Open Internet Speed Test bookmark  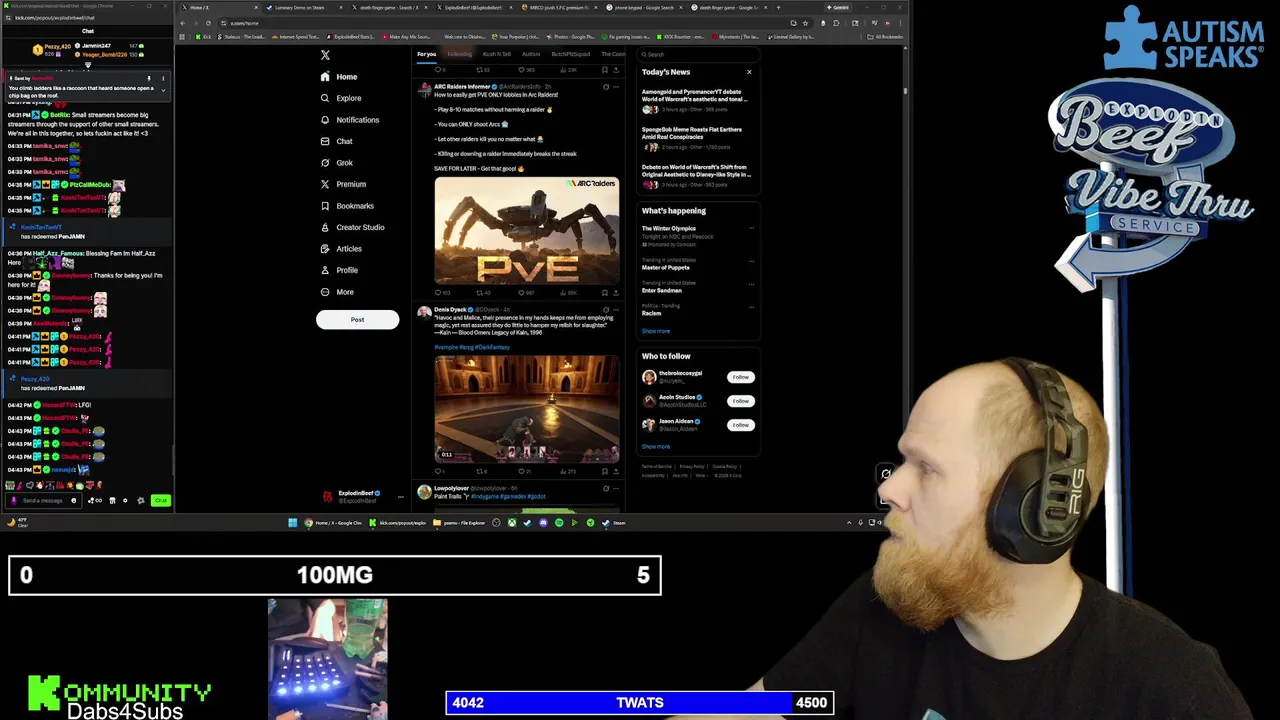[296, 37]
